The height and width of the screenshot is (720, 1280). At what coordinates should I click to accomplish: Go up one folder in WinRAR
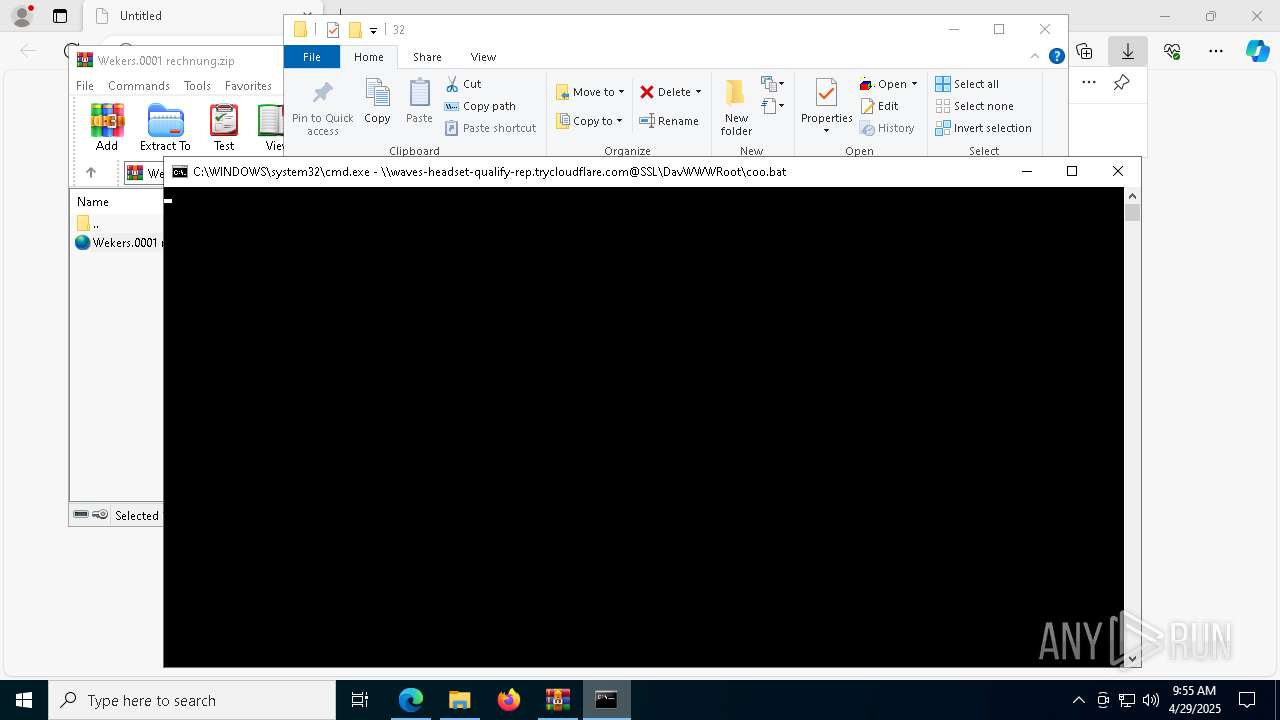pos(91,172)
